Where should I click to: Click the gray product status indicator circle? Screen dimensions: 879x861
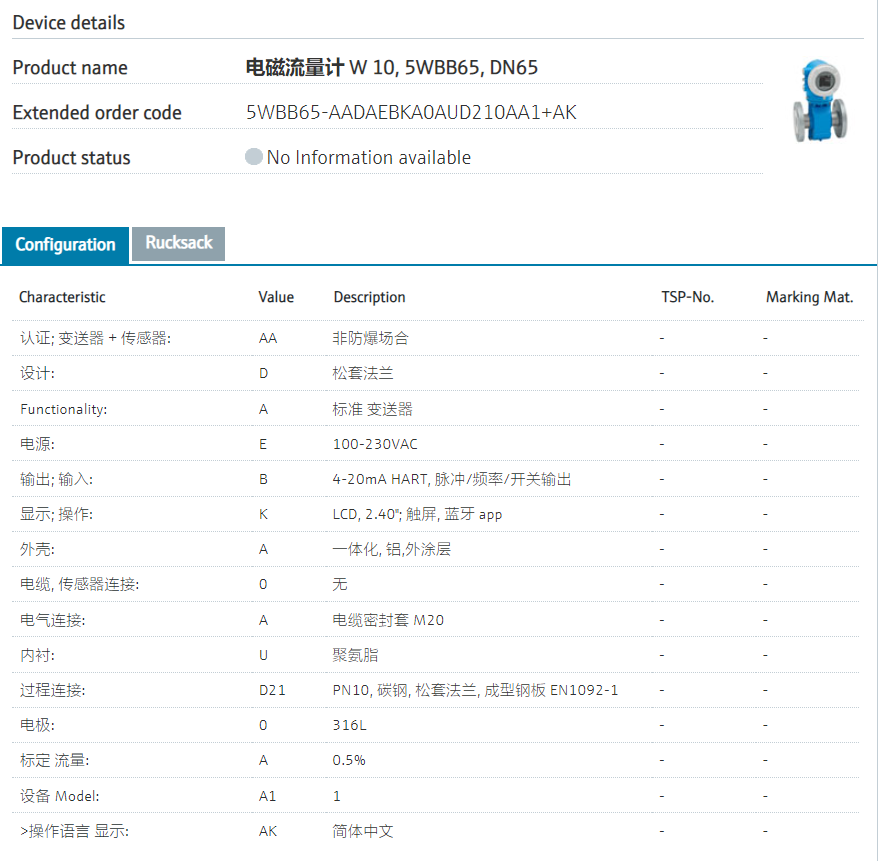[254, 157]
